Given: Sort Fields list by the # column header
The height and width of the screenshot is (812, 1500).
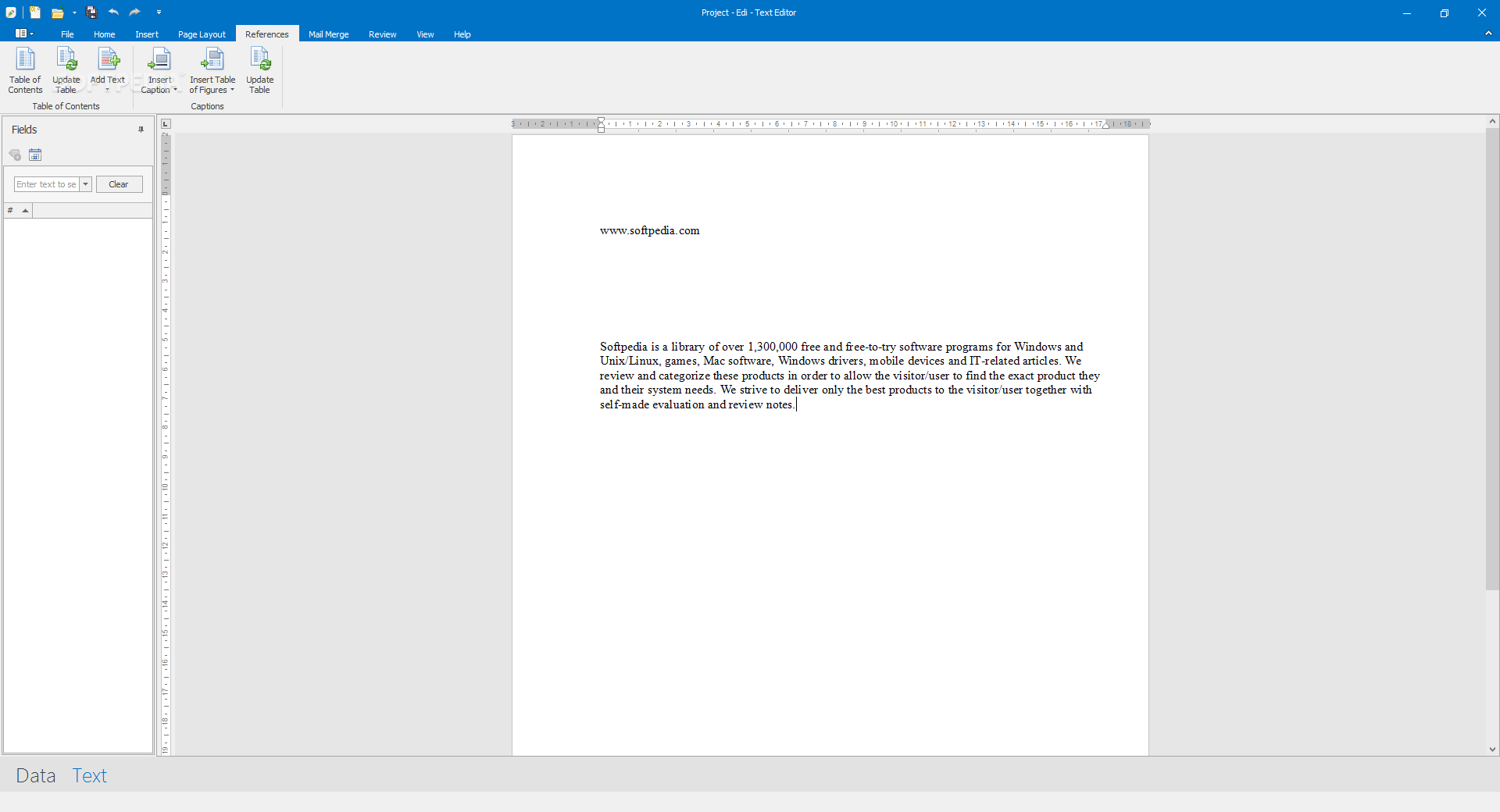Looking at the screenshot, I should 18,210.
